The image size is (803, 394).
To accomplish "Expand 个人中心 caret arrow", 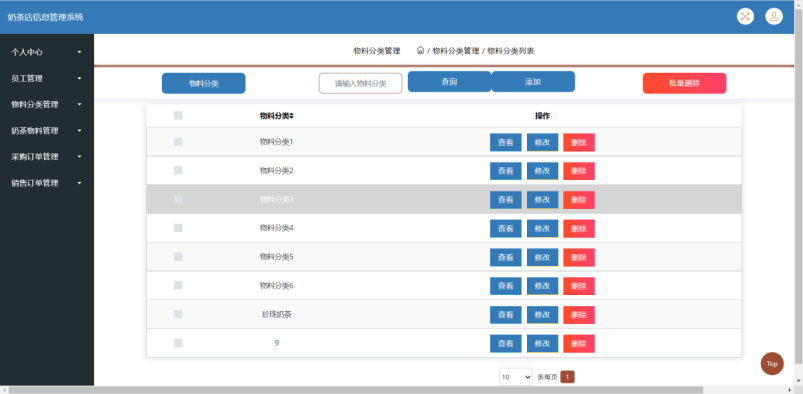I will [79, 52].
